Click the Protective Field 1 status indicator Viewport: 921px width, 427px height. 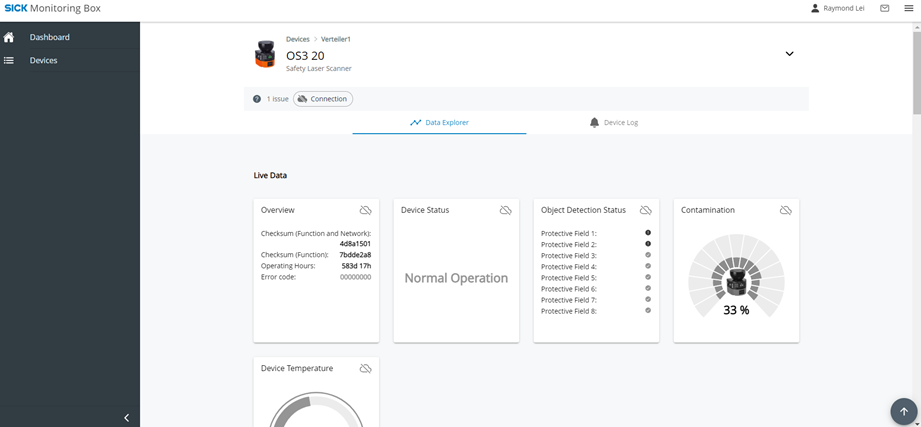648,233
